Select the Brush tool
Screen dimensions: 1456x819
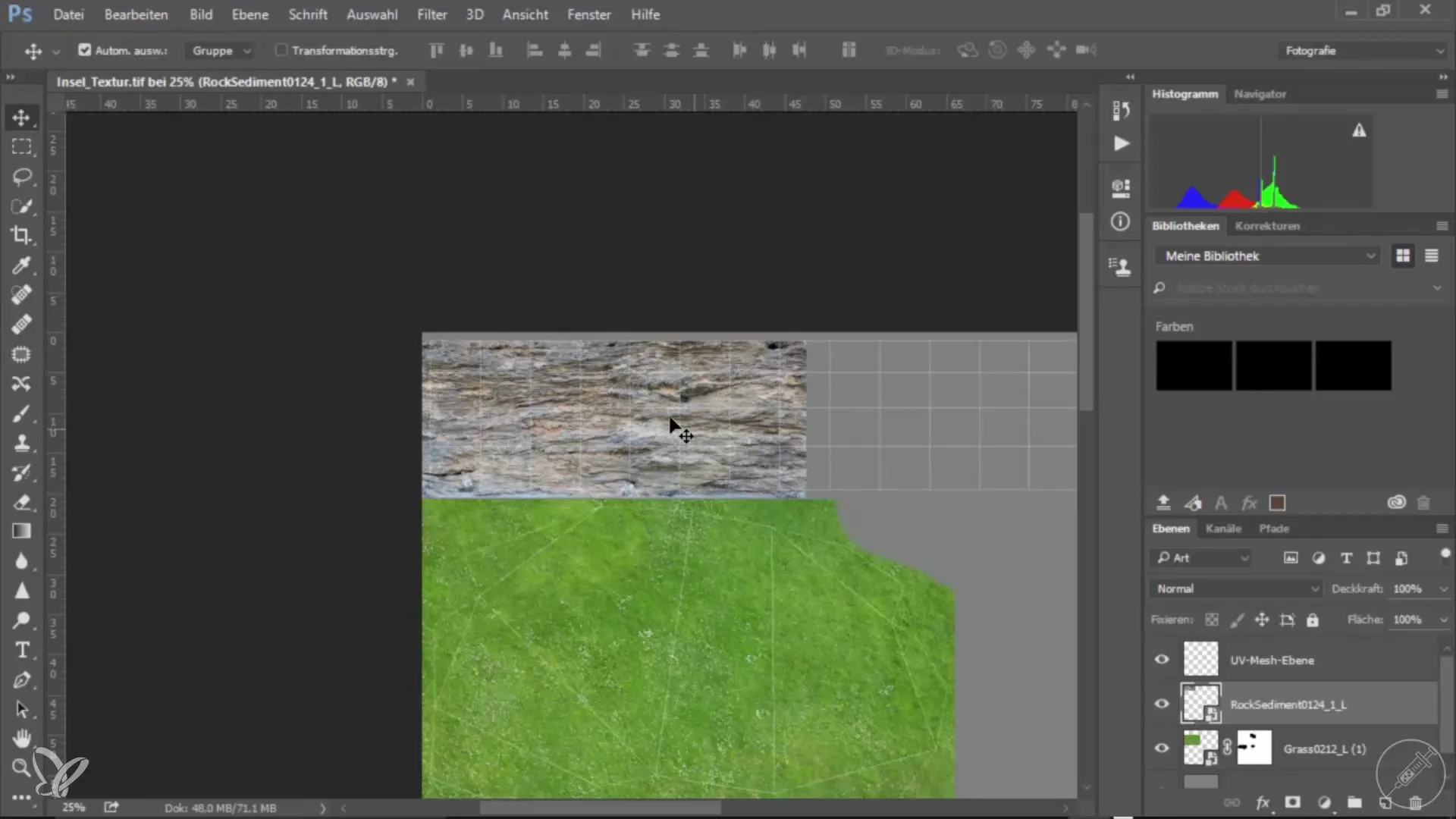click(x=21, y=414)
